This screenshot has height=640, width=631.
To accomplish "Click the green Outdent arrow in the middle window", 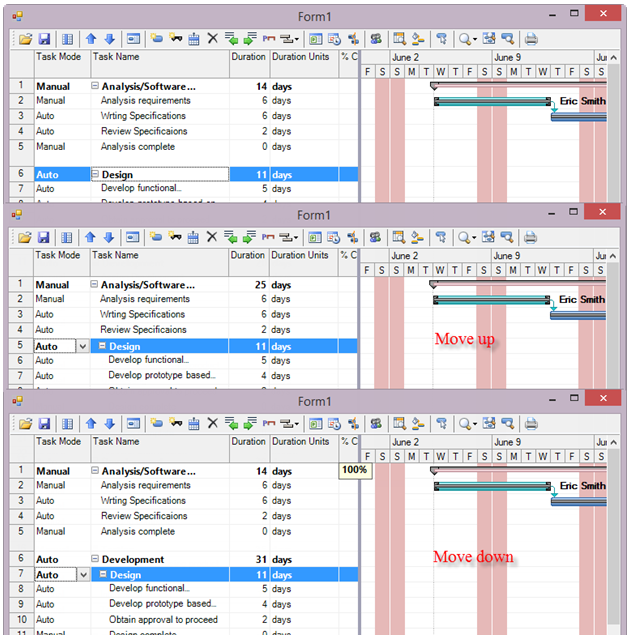I will [230, 237].
